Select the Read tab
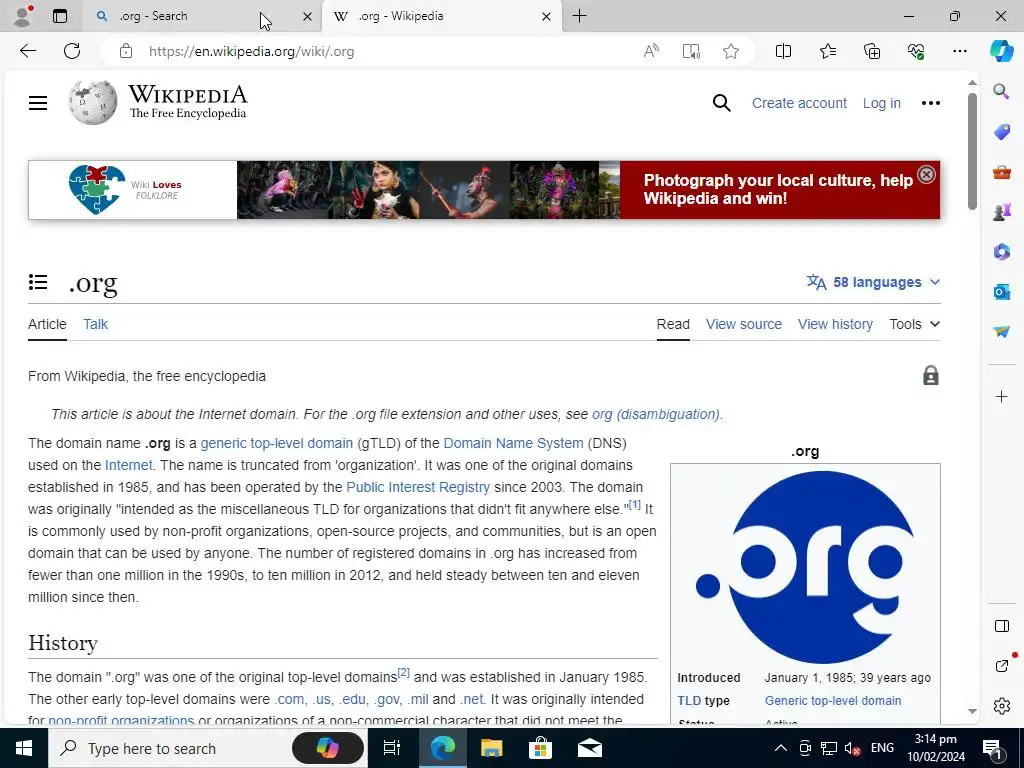 673,324
